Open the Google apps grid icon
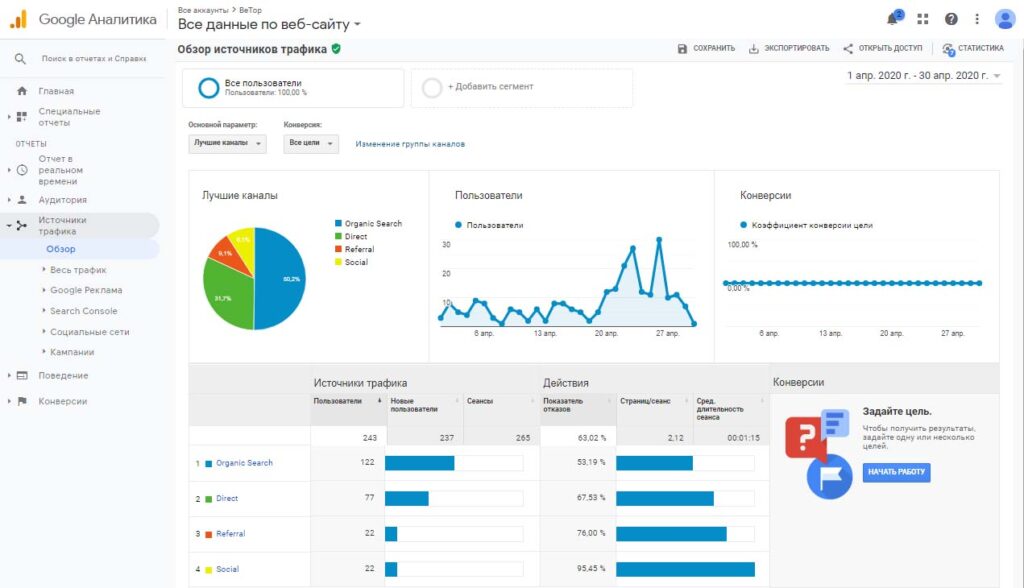 point(923,19)
